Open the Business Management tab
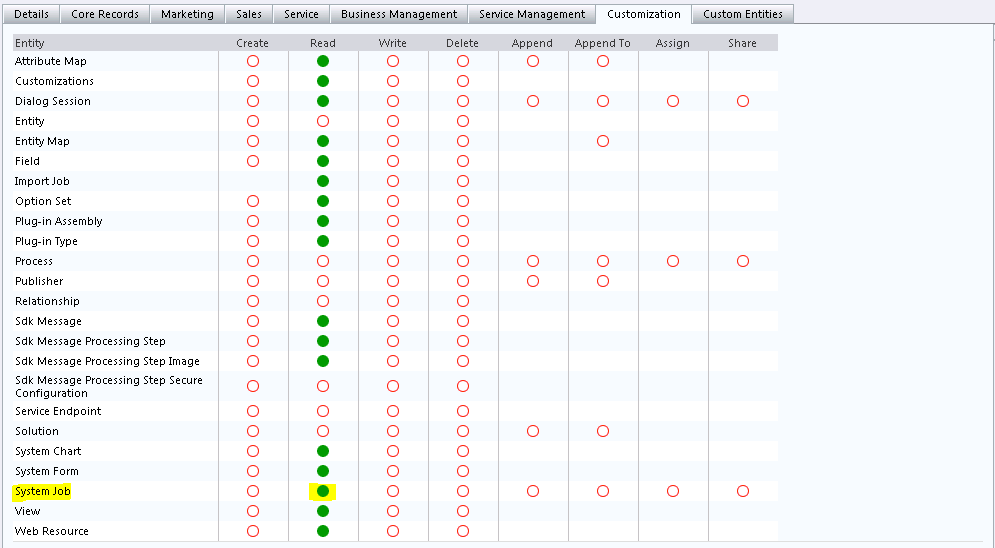 coord(399,14)
